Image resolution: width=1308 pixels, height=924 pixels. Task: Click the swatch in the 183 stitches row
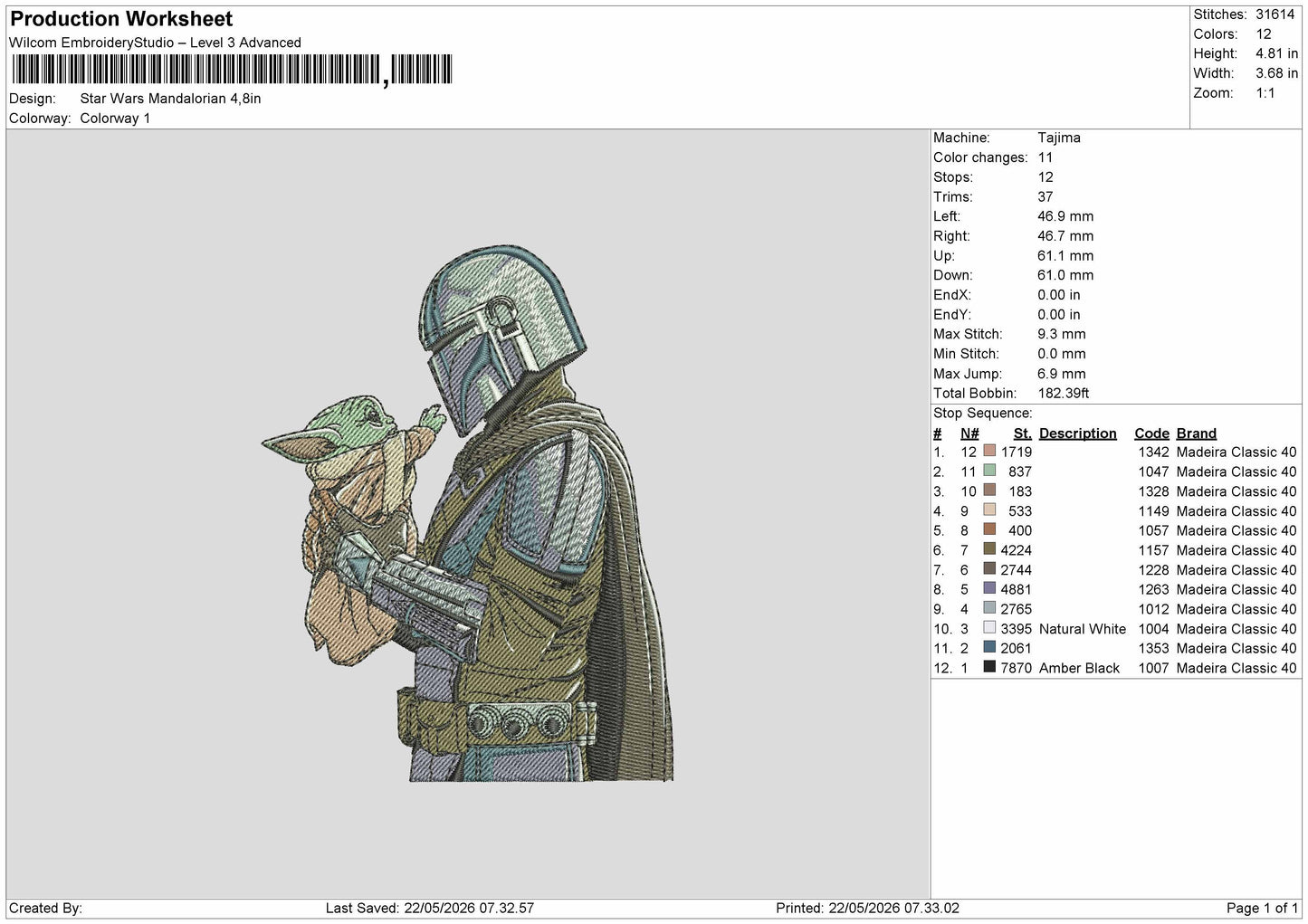pyautogui.click(x=989, y=491)
